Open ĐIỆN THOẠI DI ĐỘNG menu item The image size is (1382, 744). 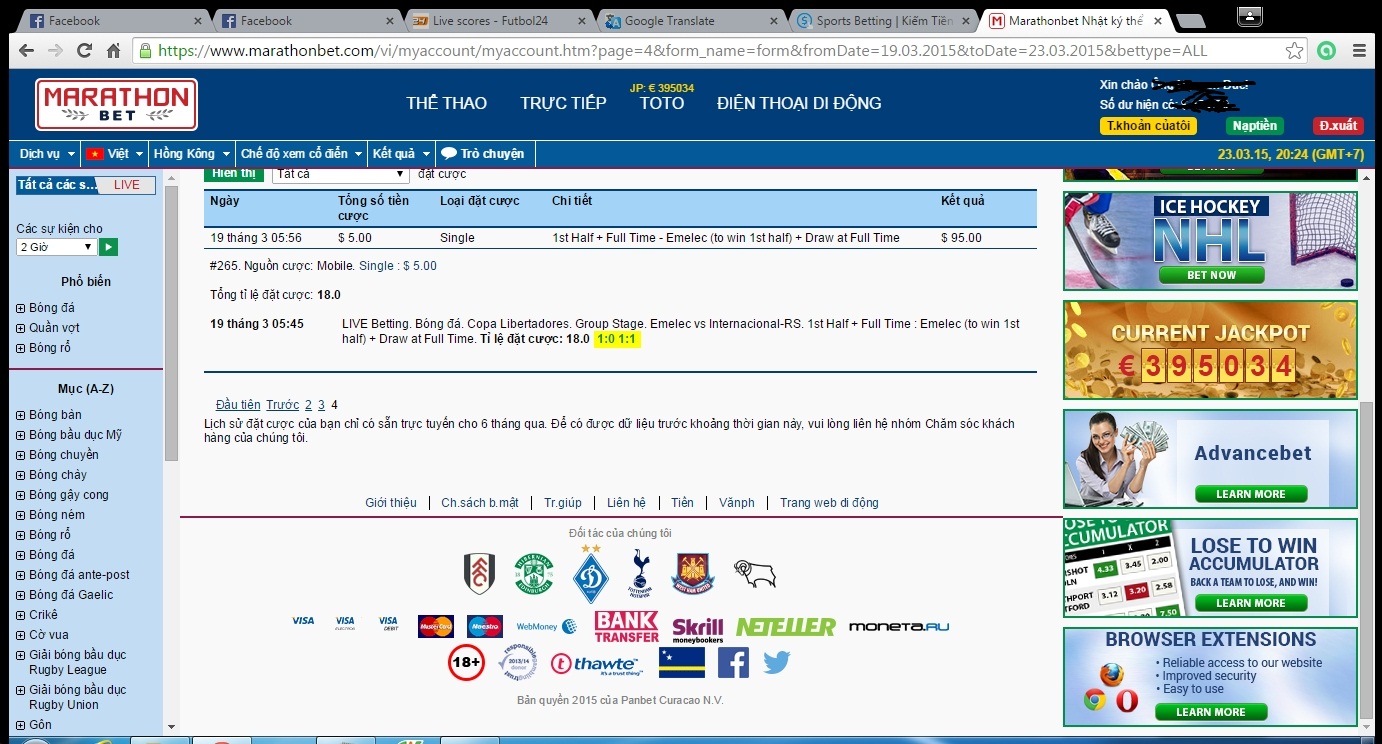(799, 103)
